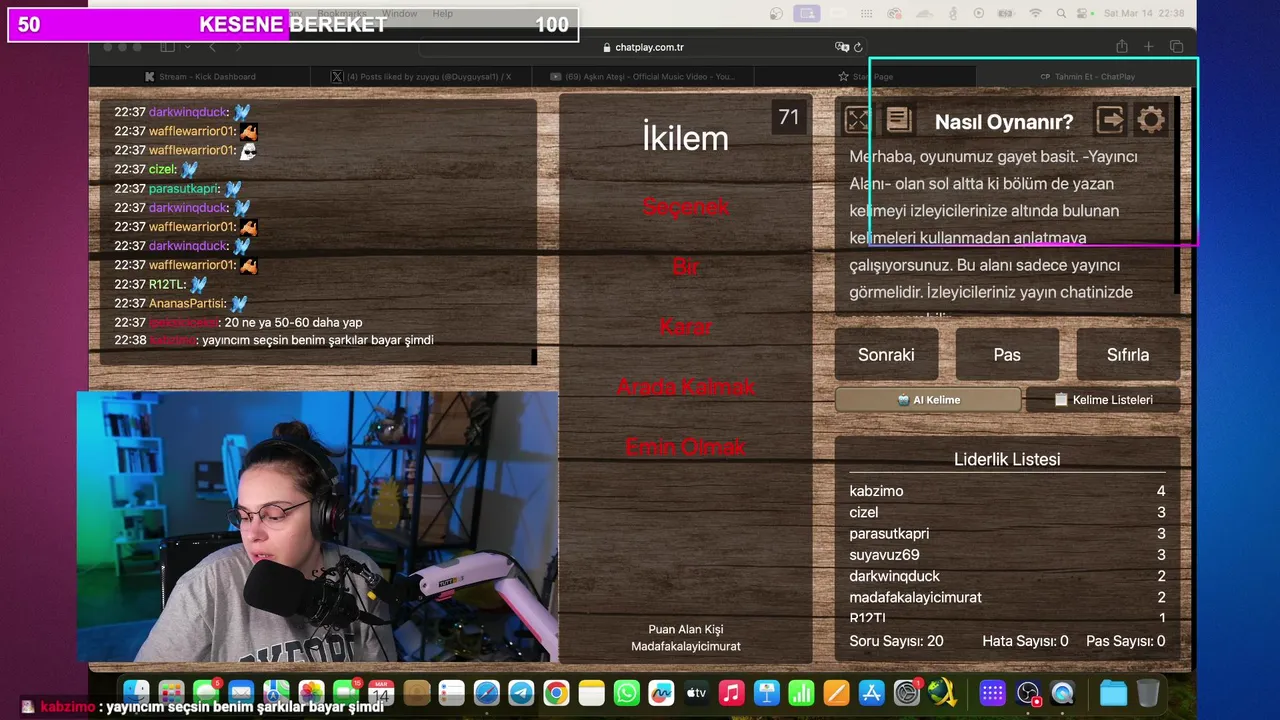Screen dimensions: 1280x720
Task: Open the Safari share menu
Action: click(1122, 47)
